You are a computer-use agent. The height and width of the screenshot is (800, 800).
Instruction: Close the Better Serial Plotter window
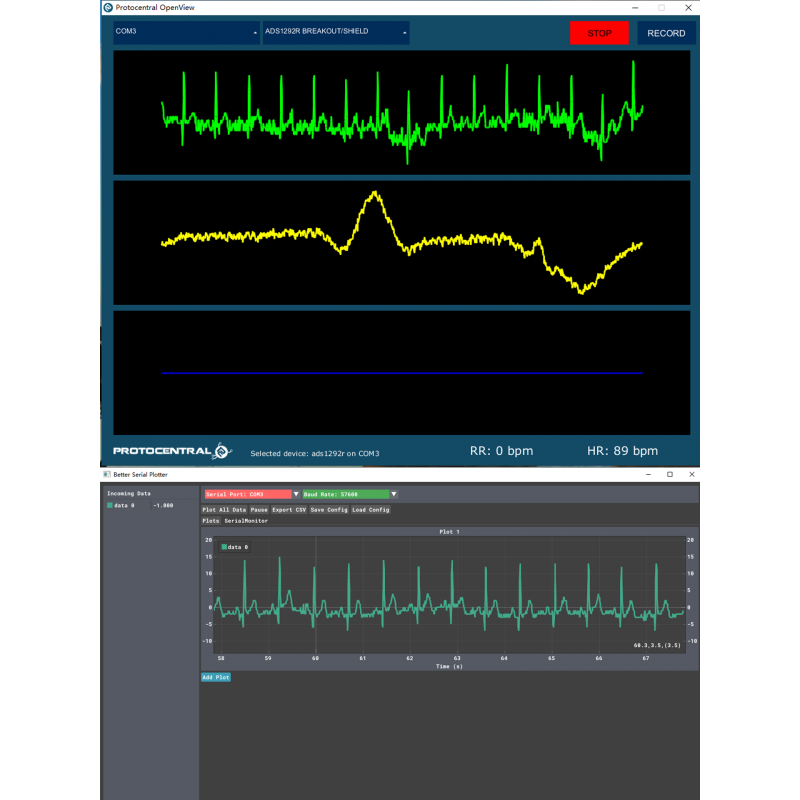point(692,474)
